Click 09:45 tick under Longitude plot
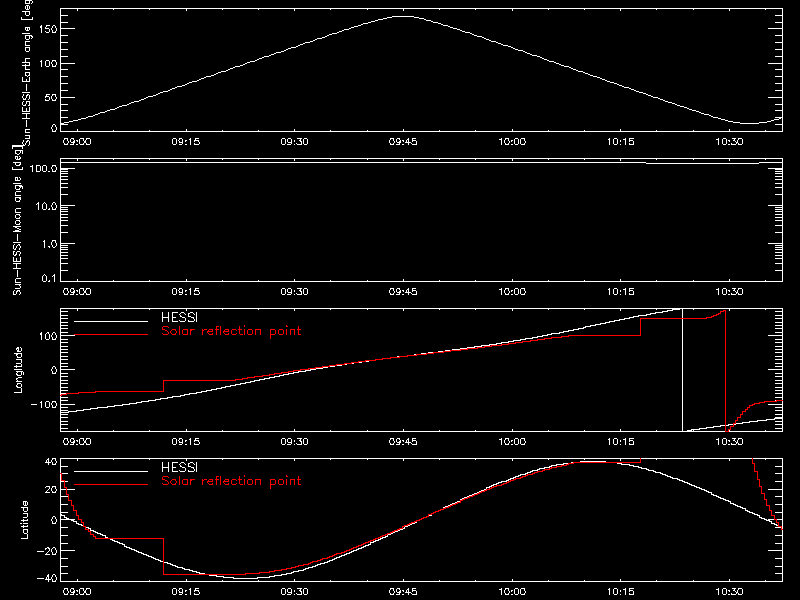This screenshot has height=600, width=800. coord(403,441)
